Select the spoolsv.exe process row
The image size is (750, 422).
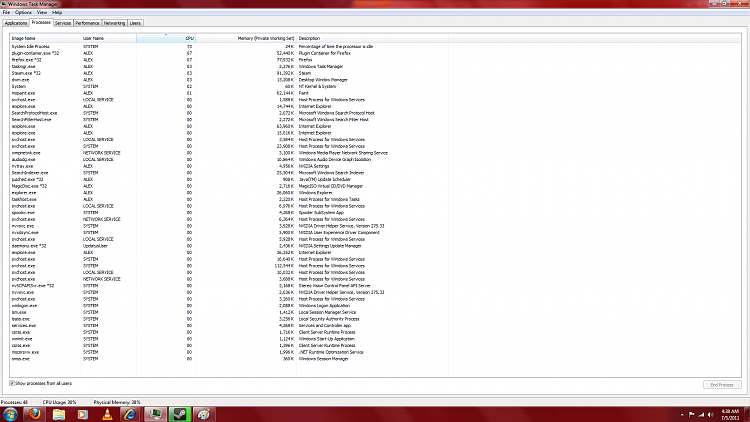(230, 212)
